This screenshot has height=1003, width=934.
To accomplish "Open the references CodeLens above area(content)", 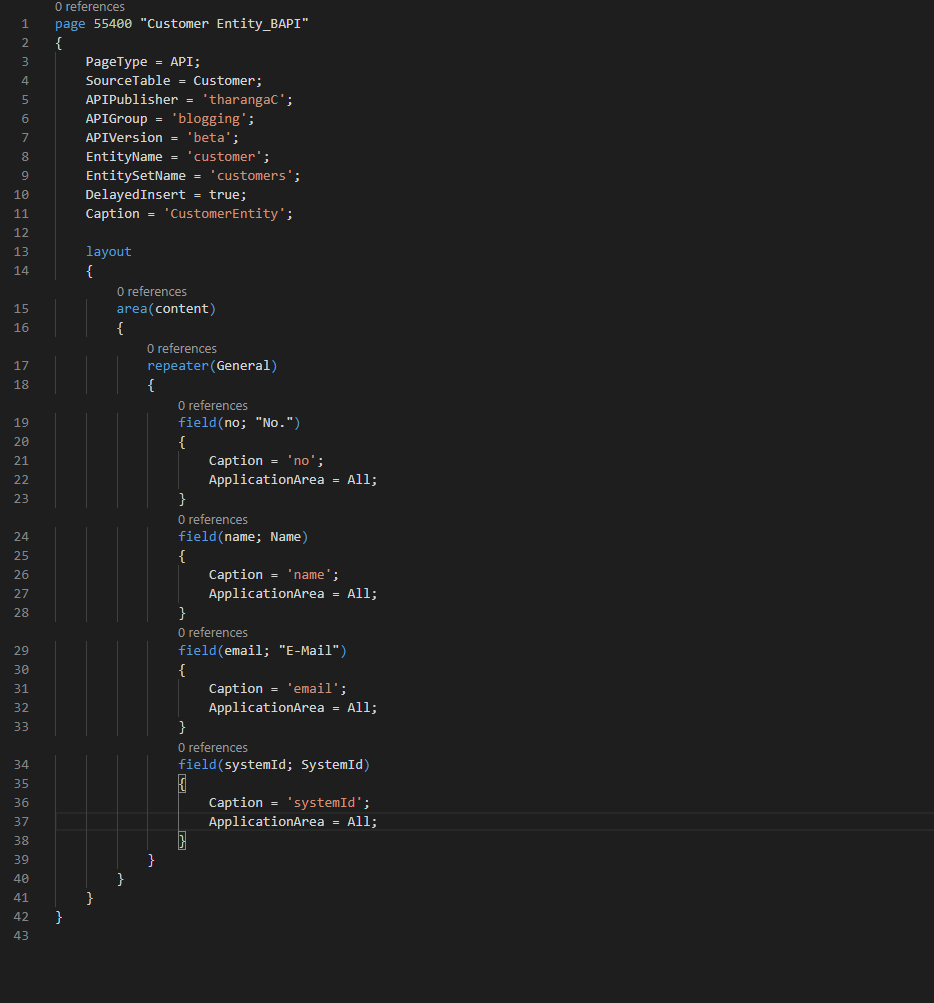I will coord(152,292).
